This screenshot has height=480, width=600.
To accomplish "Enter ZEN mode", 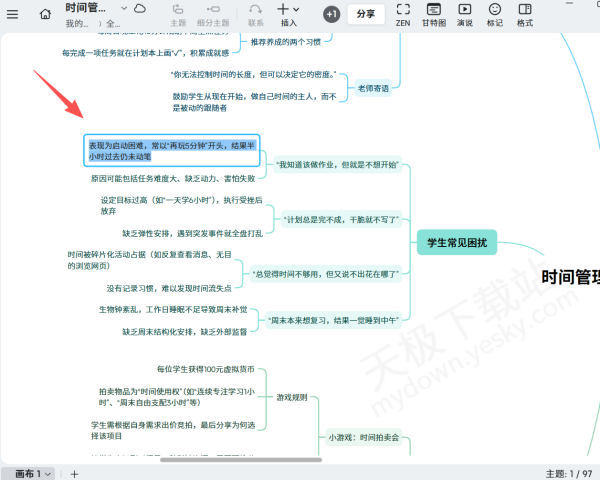I will [x=403, y=14].
